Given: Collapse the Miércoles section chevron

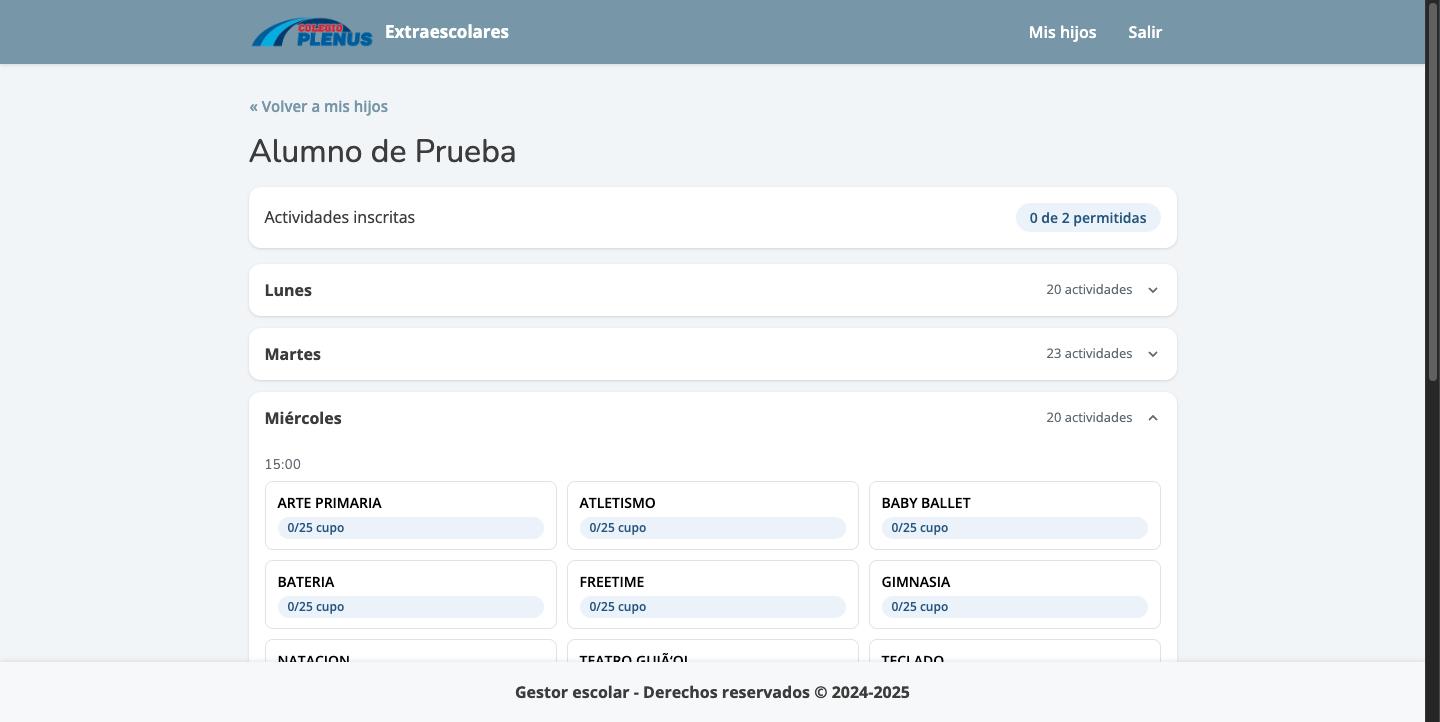Looking at the screenshot, I should point(1153,418).
